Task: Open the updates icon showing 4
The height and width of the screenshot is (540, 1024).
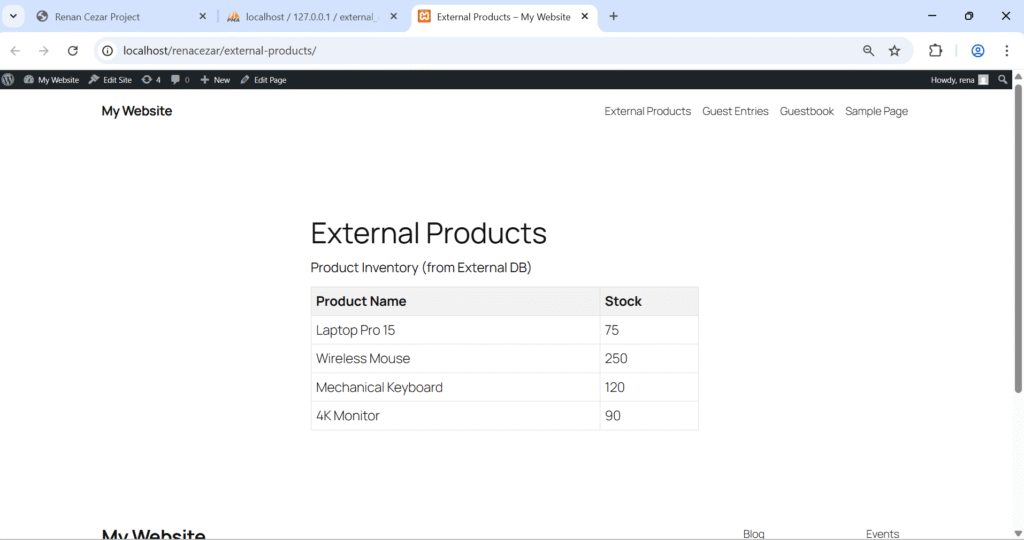Action: pos(151,80)
